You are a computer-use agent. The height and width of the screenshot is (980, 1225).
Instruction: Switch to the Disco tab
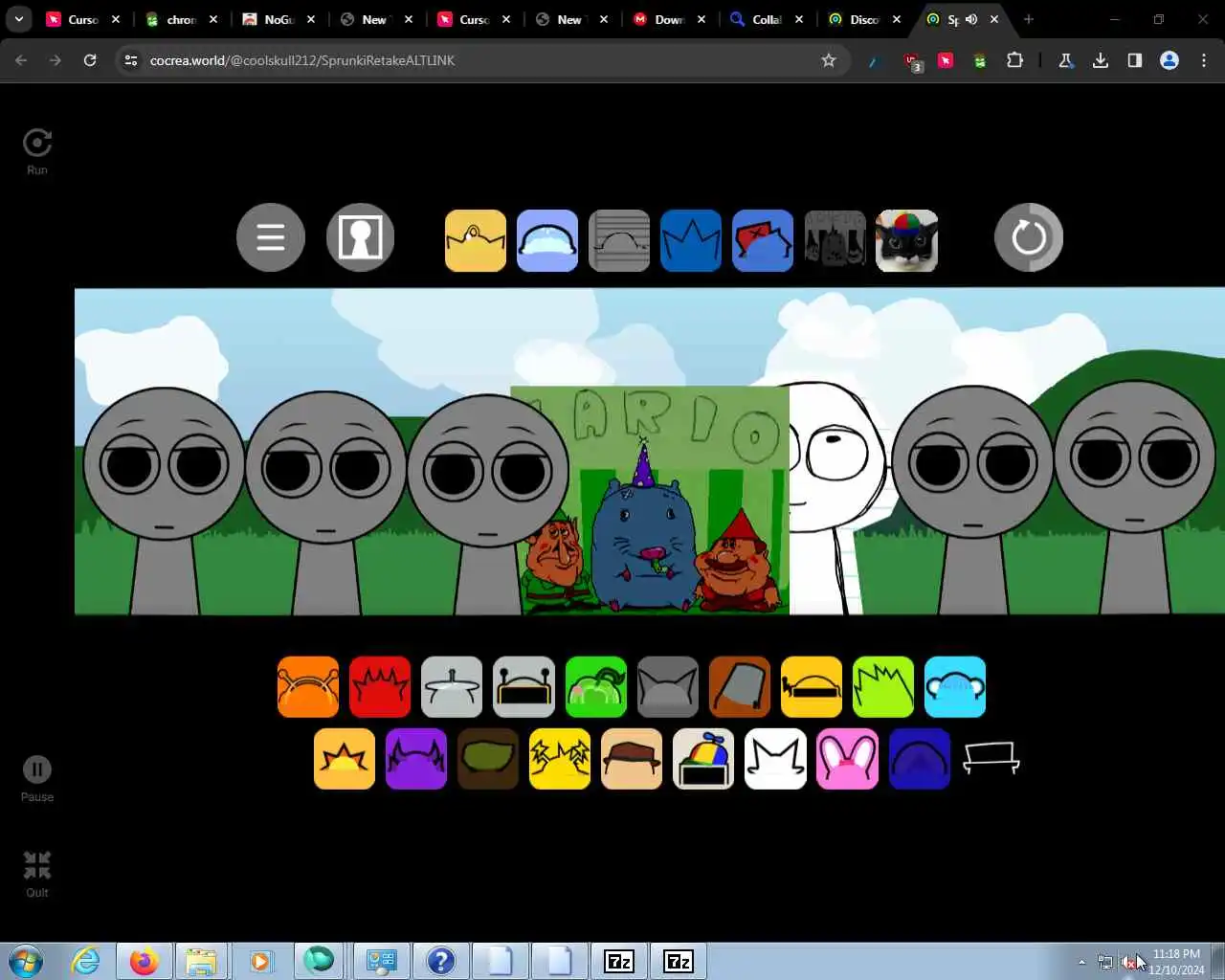(864, 19)
